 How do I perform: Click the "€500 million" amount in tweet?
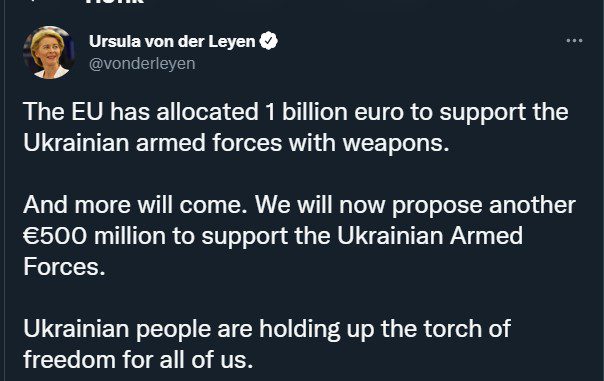[94, 236]
